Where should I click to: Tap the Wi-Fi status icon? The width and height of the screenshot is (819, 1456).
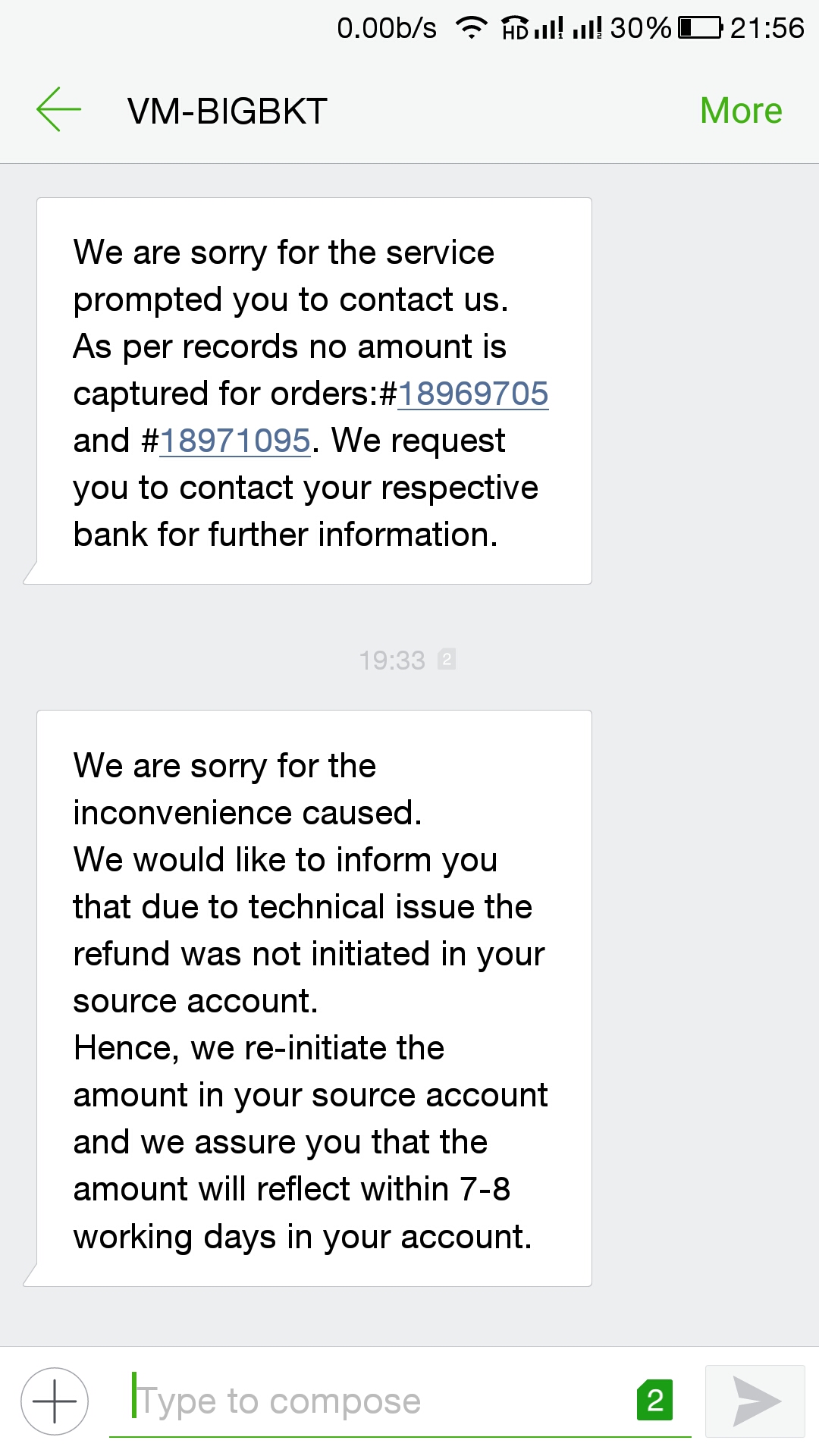(471, 29)
